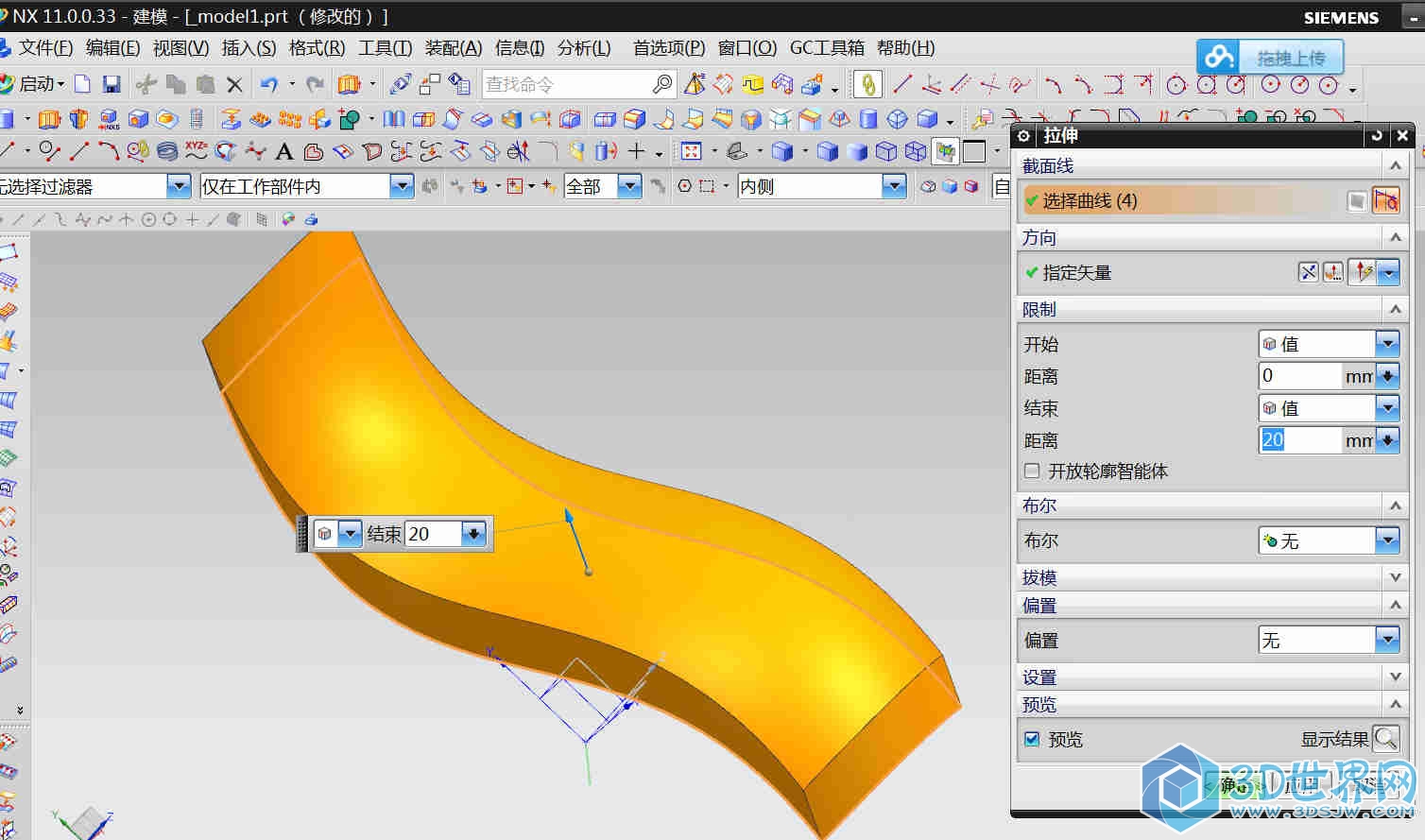This screenshot has width=1425, height=840.
Task: Click the curve selection icon in 选择曲线 row
Action: pos(1386,200)
